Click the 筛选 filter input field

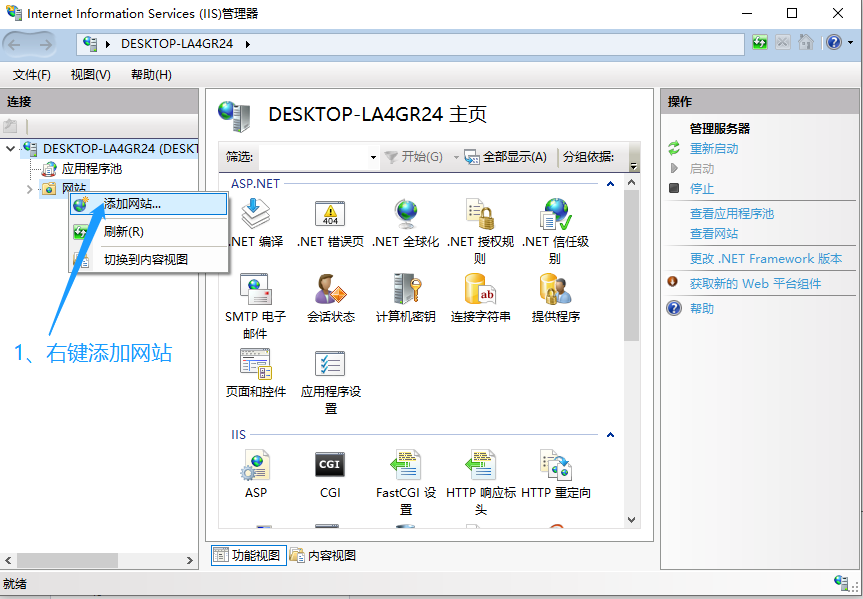(x=313, y=157)
